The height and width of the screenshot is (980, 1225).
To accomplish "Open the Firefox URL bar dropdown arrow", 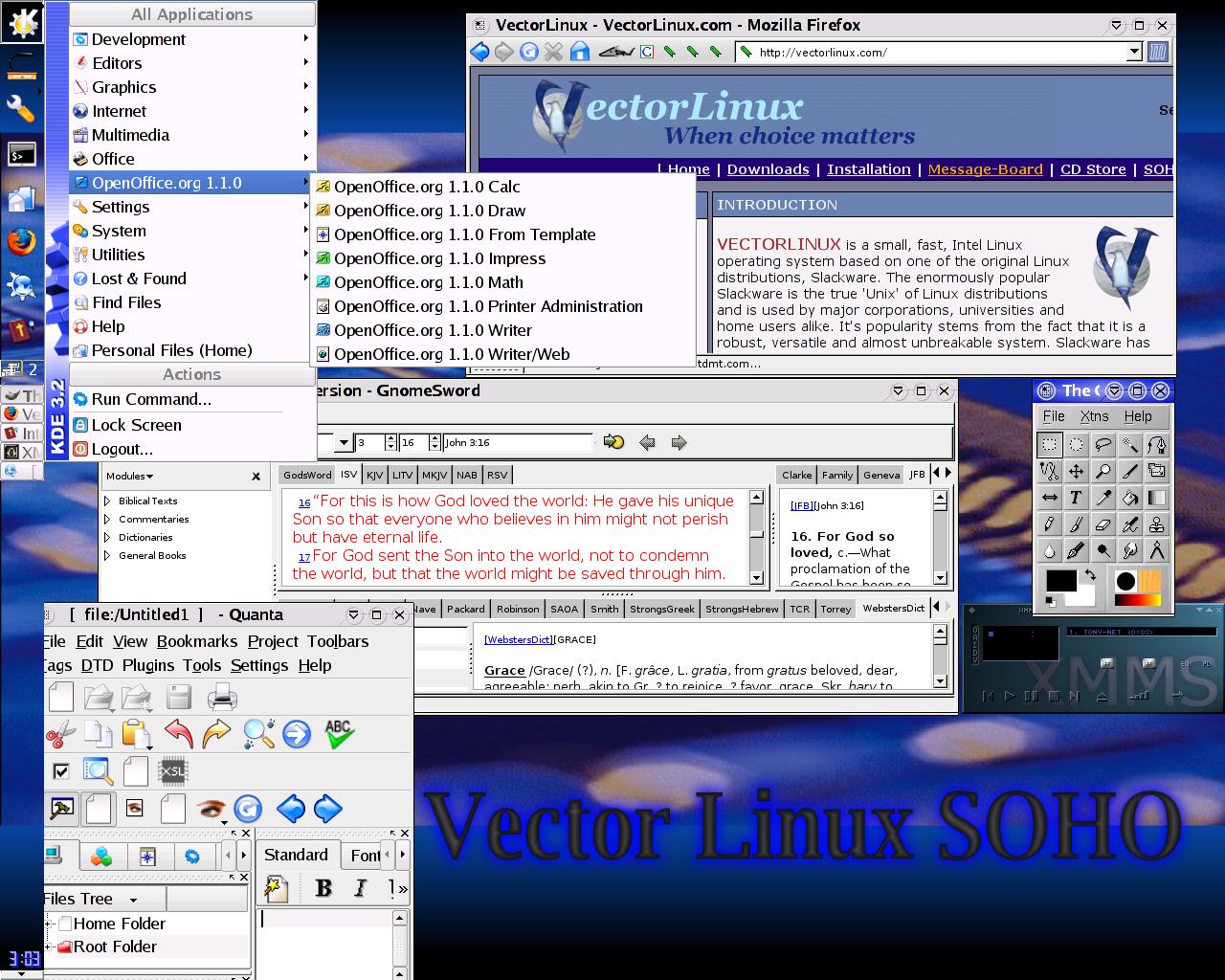I will click(x=1134, y=53).
